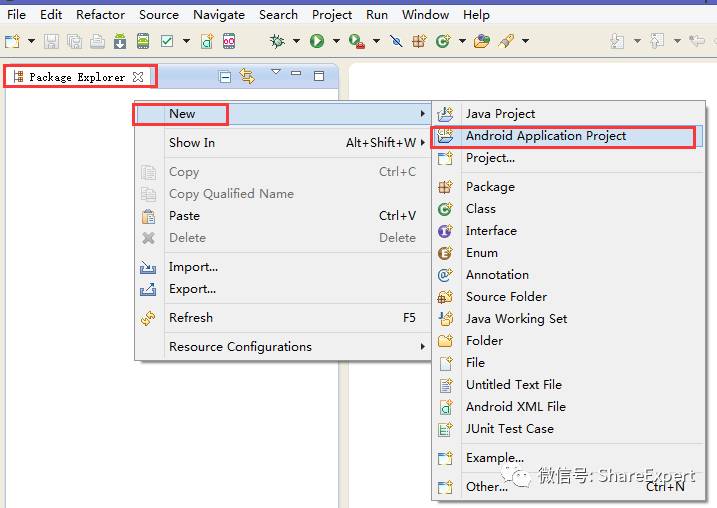Open the Android Virtual Device Manager icon
Screen dimensions: 717x508
coord(143,41)
